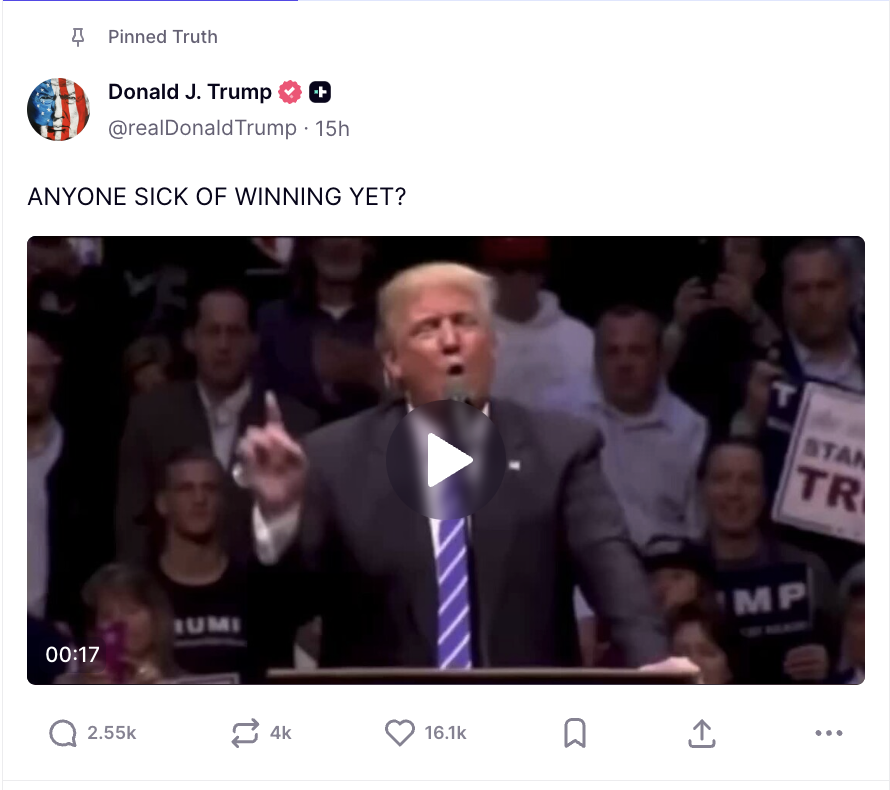Click the @realDonaldTrump handle
Screen dimensions: 890x790
coord(202,128)
